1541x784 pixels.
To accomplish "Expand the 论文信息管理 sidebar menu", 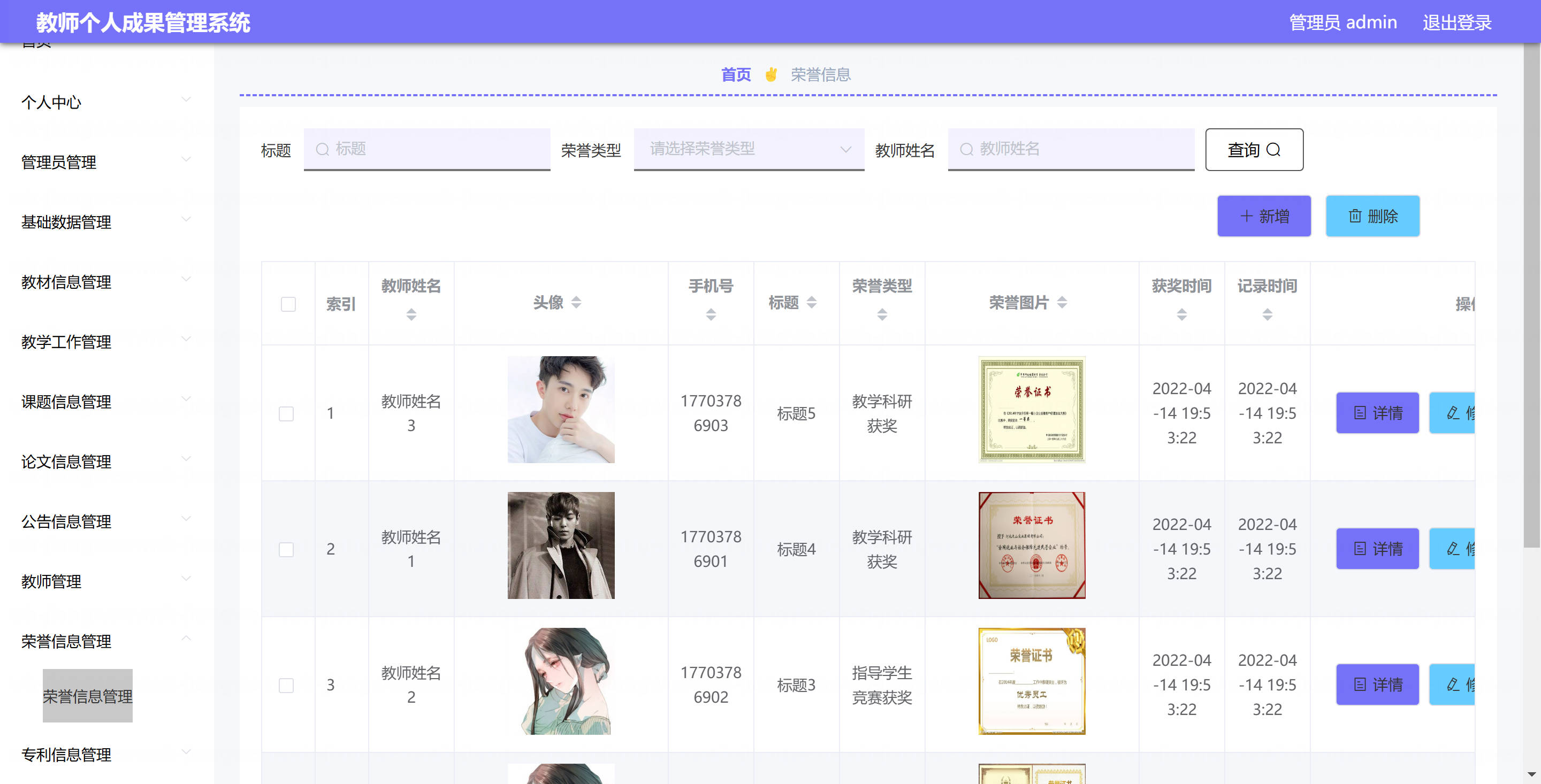I will tap(106, 461).
